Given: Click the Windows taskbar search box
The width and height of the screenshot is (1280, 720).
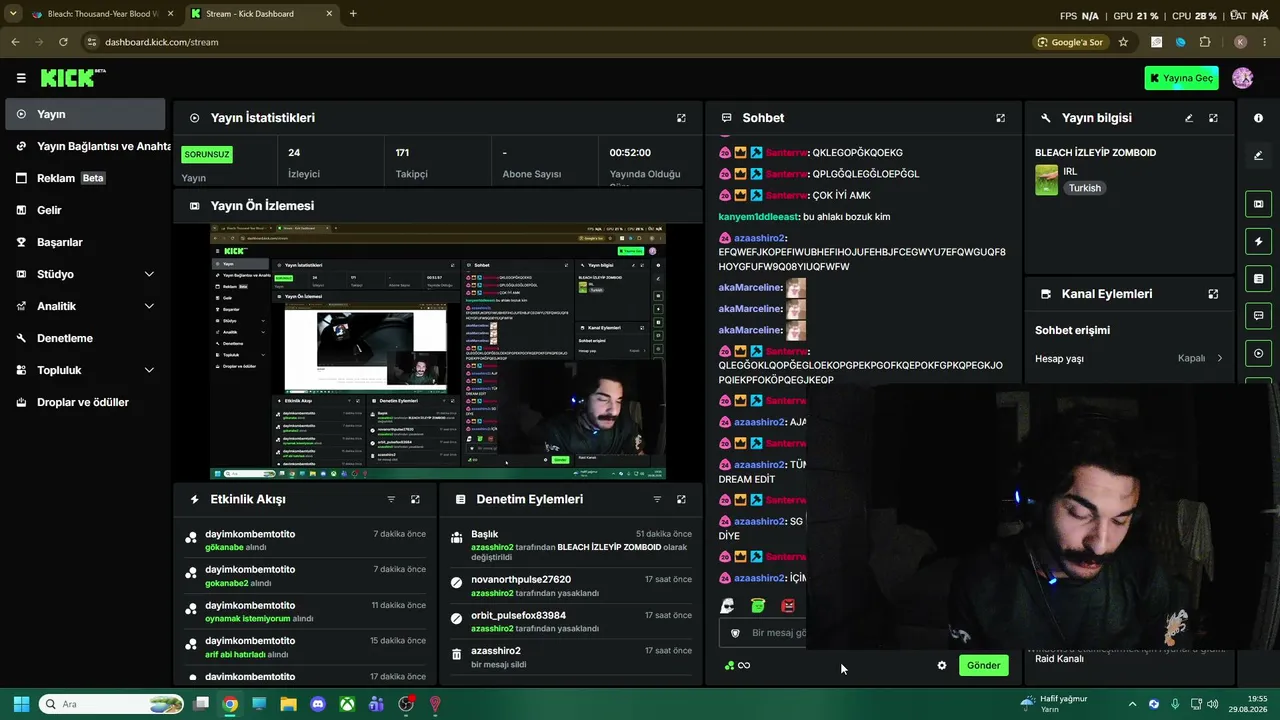Looking at the screenshot, I should pyautogui.click(x=110, y=704).
